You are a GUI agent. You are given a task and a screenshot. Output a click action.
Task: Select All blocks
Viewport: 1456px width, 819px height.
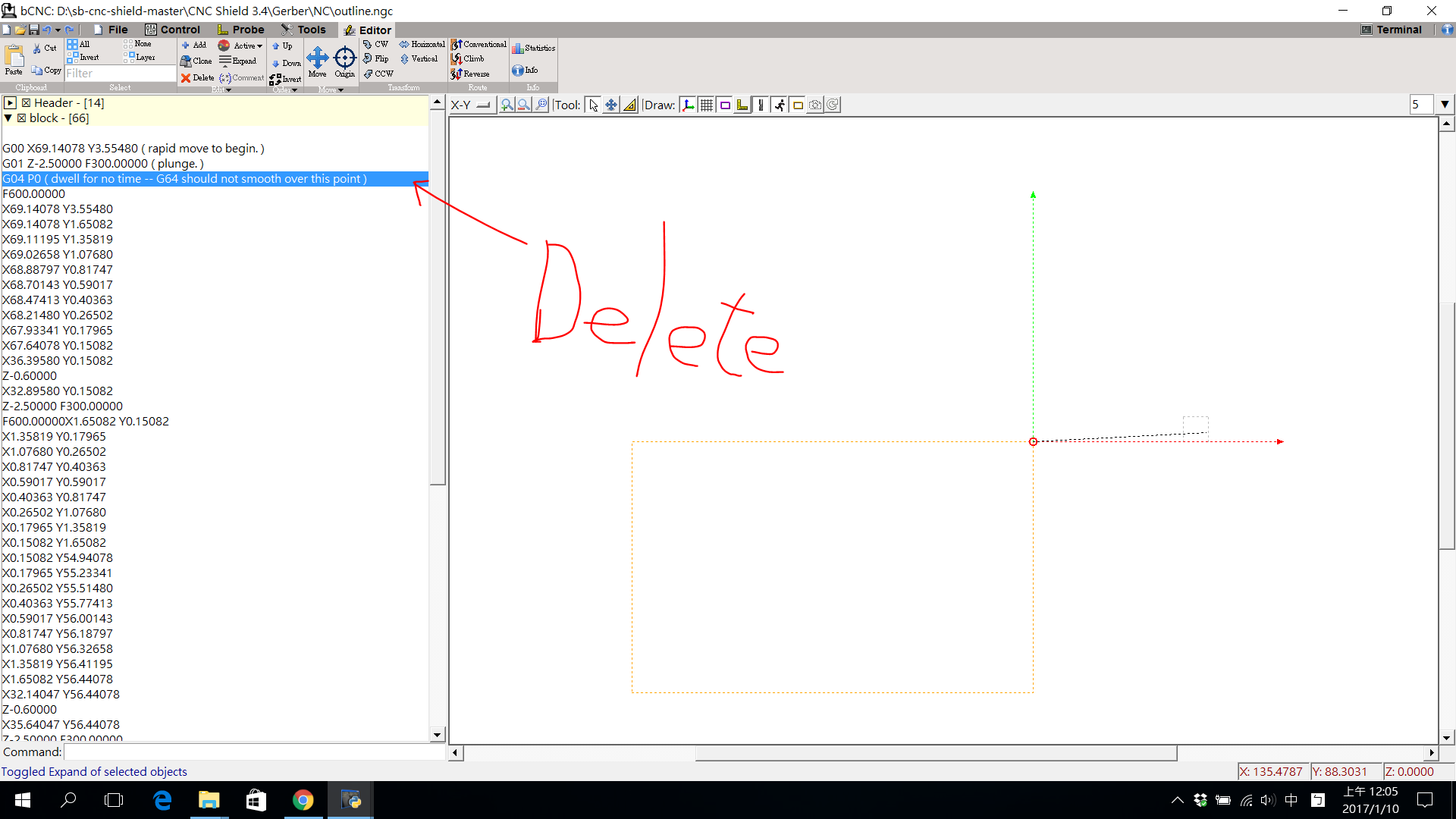78,44
